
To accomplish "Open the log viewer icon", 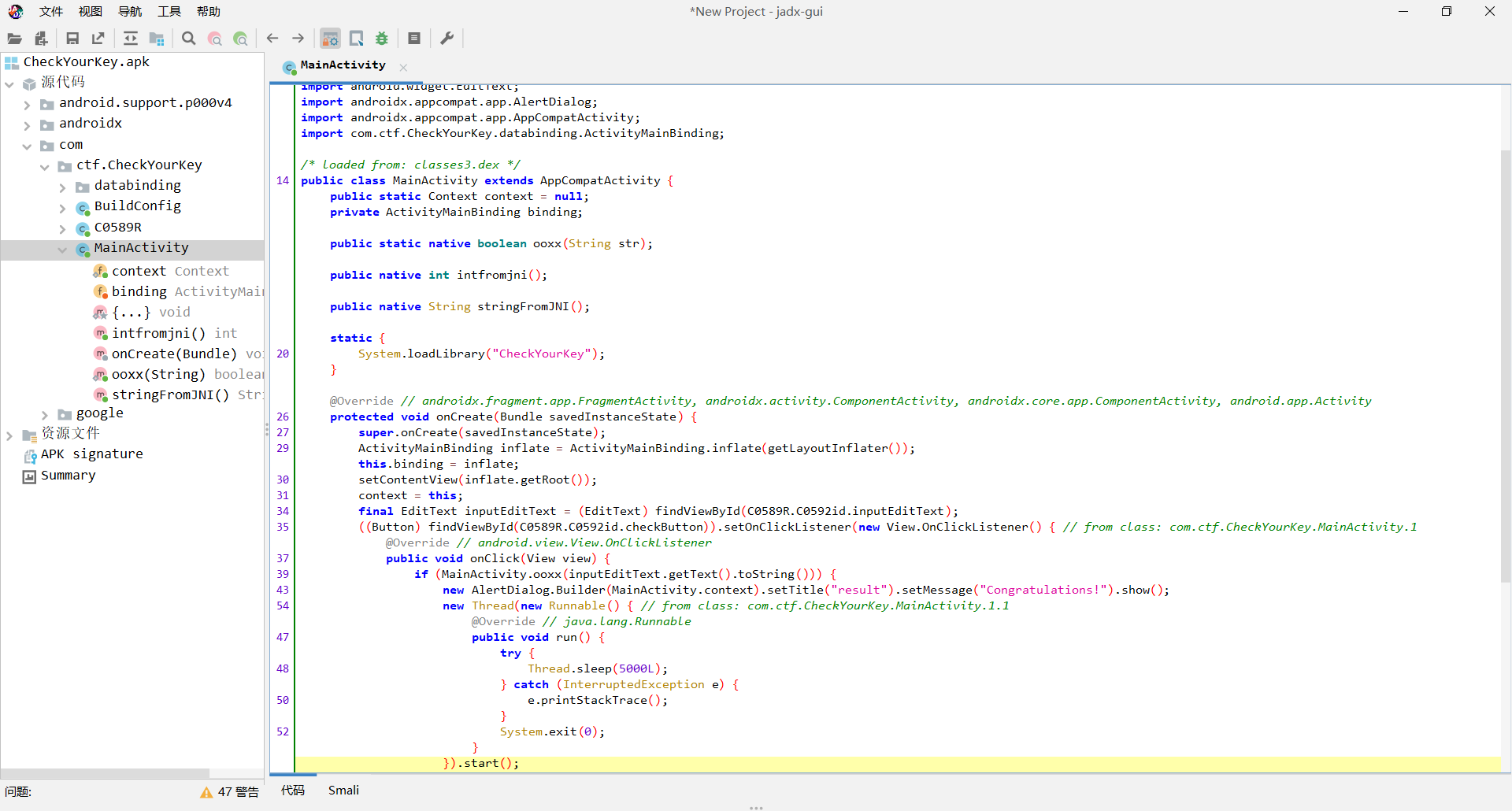I will [x=414, y=39].
